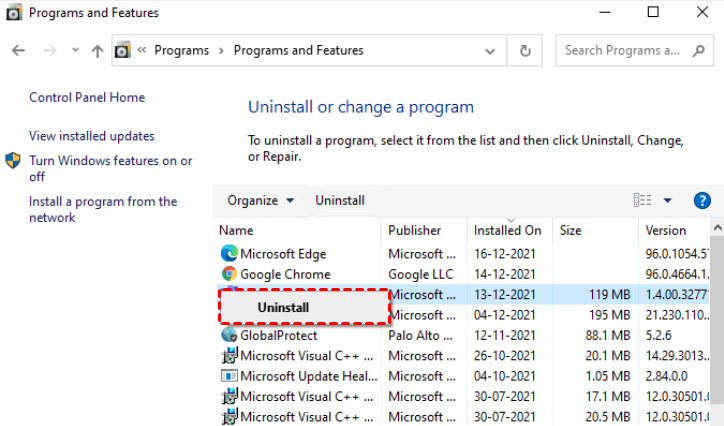Sort by the Publisher column header

415,230
